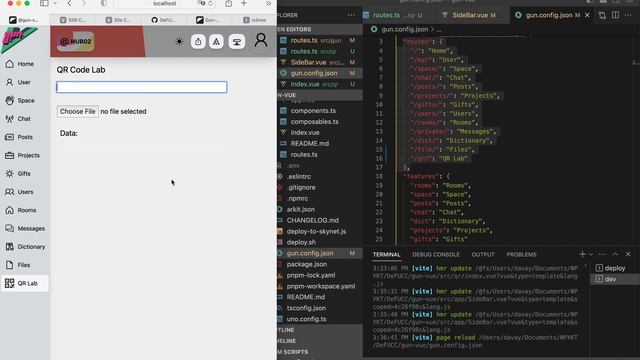This screenshot has width=640, height=360.
Task: Switch to the Debug Console panel tab
Action: coord(436,254)
